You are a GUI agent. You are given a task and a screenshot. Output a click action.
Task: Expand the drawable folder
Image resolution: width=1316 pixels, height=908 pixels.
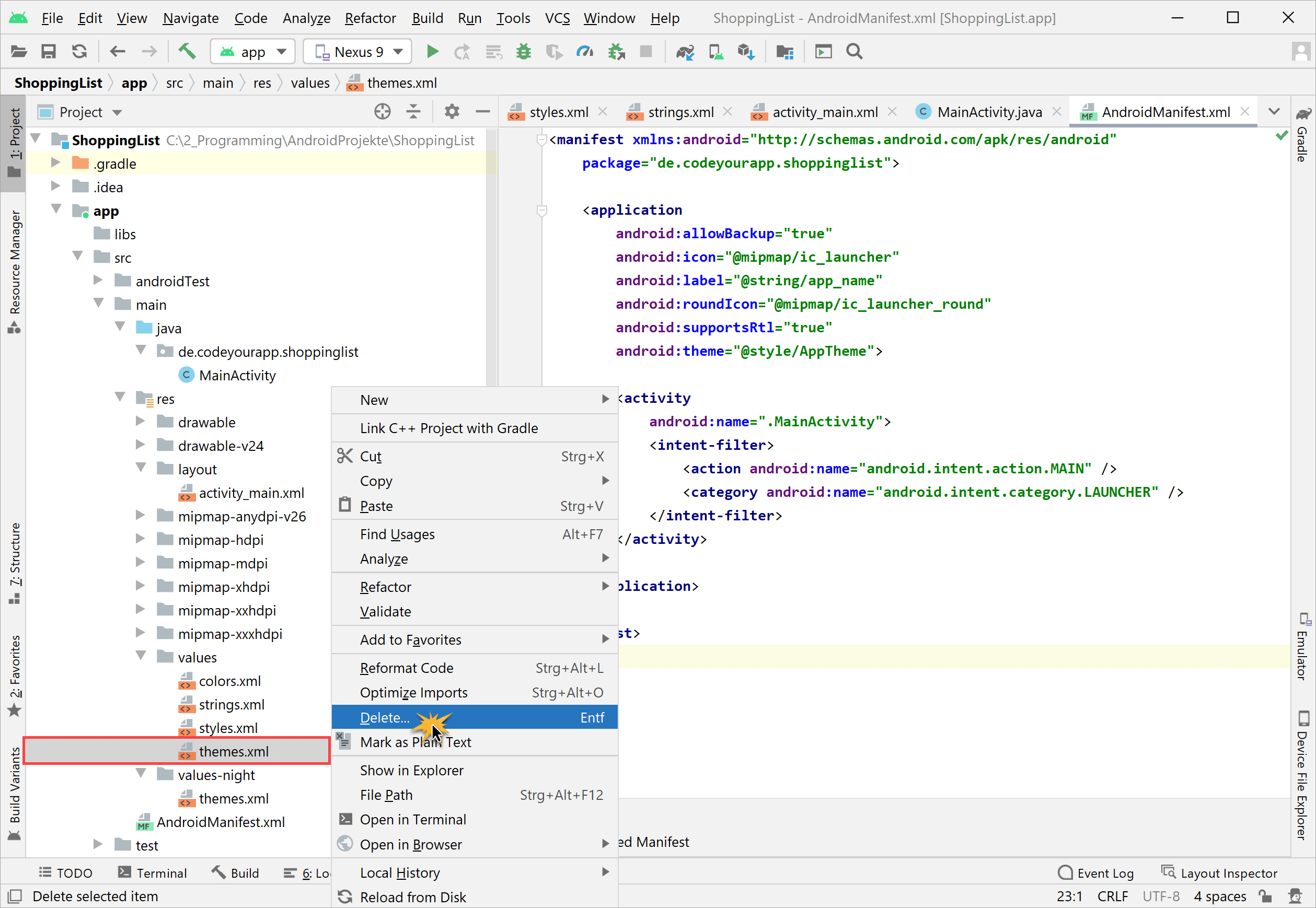[140, 422]
